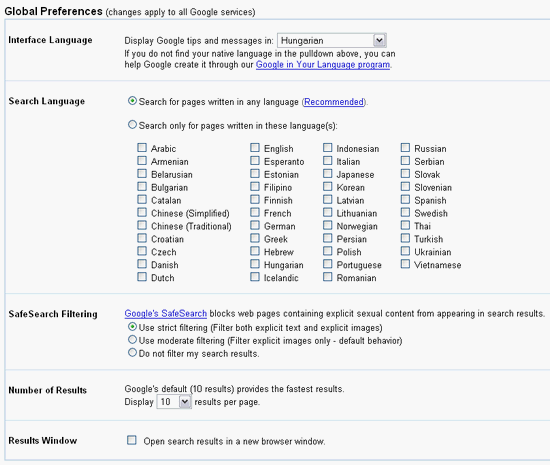Open the results per page dropdown
The height and width of the screenshot is (465, 550).
[x=174, y=402]
